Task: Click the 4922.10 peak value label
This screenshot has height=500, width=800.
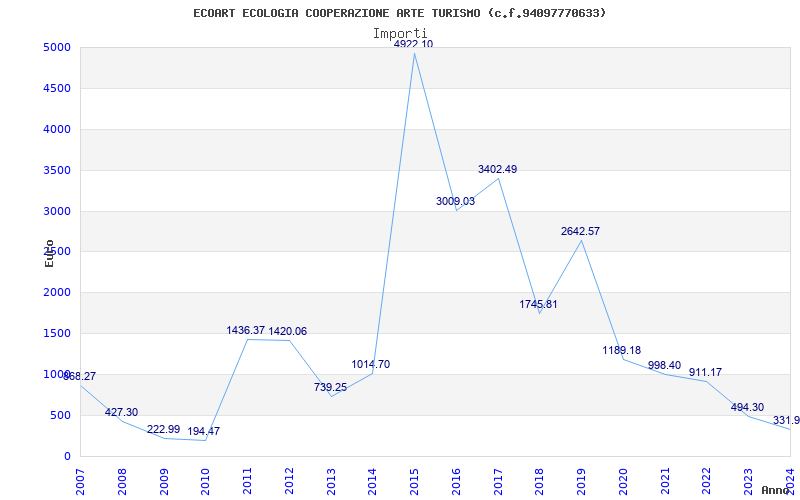Action: (413, 44)
